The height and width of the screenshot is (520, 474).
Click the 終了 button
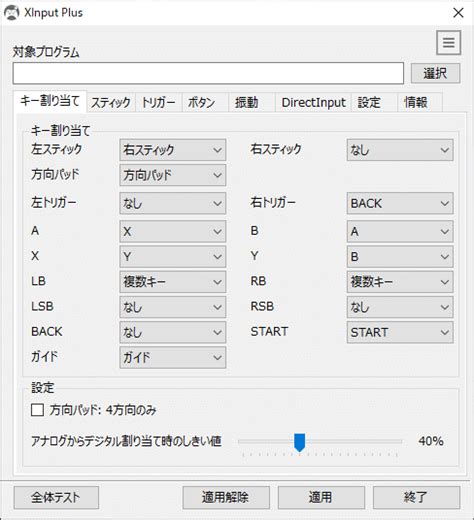point(416,498)
